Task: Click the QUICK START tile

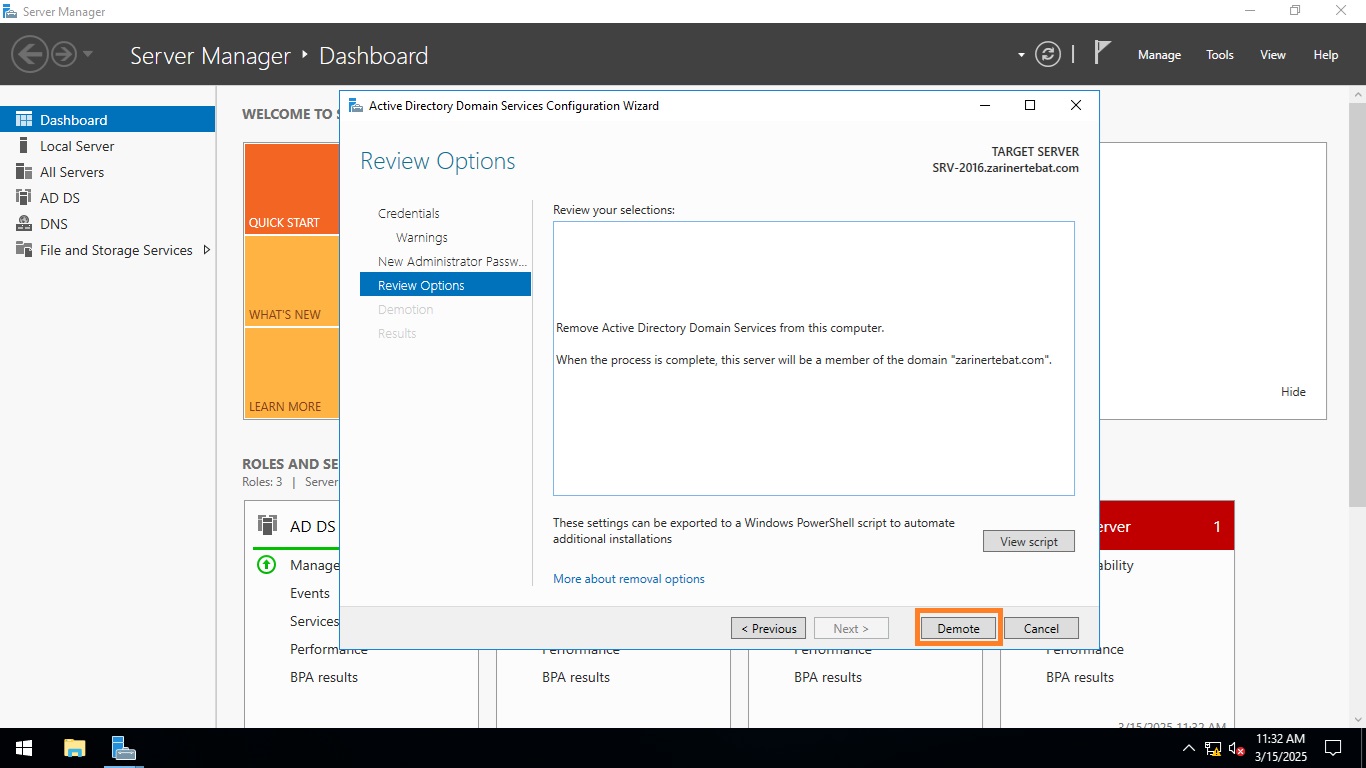Action: coord(292,189)
